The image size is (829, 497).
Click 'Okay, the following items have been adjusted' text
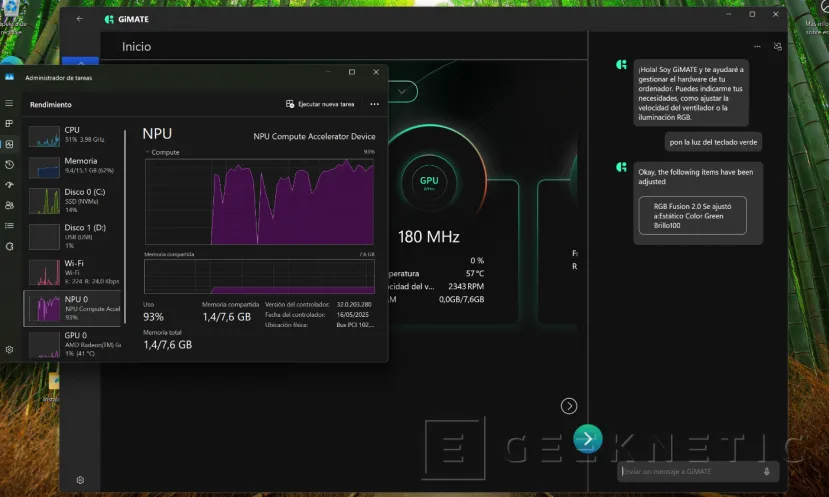[695, 177]
